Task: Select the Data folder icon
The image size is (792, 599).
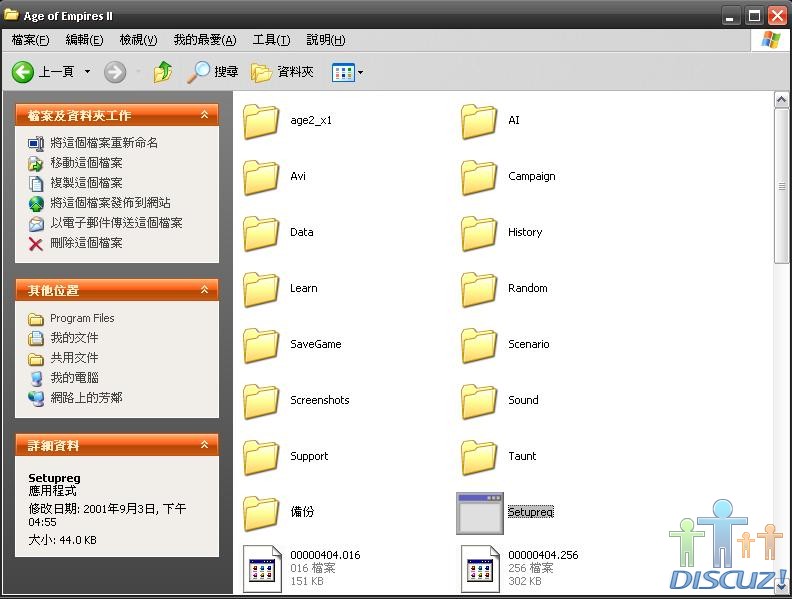Action: pos(261,233)
